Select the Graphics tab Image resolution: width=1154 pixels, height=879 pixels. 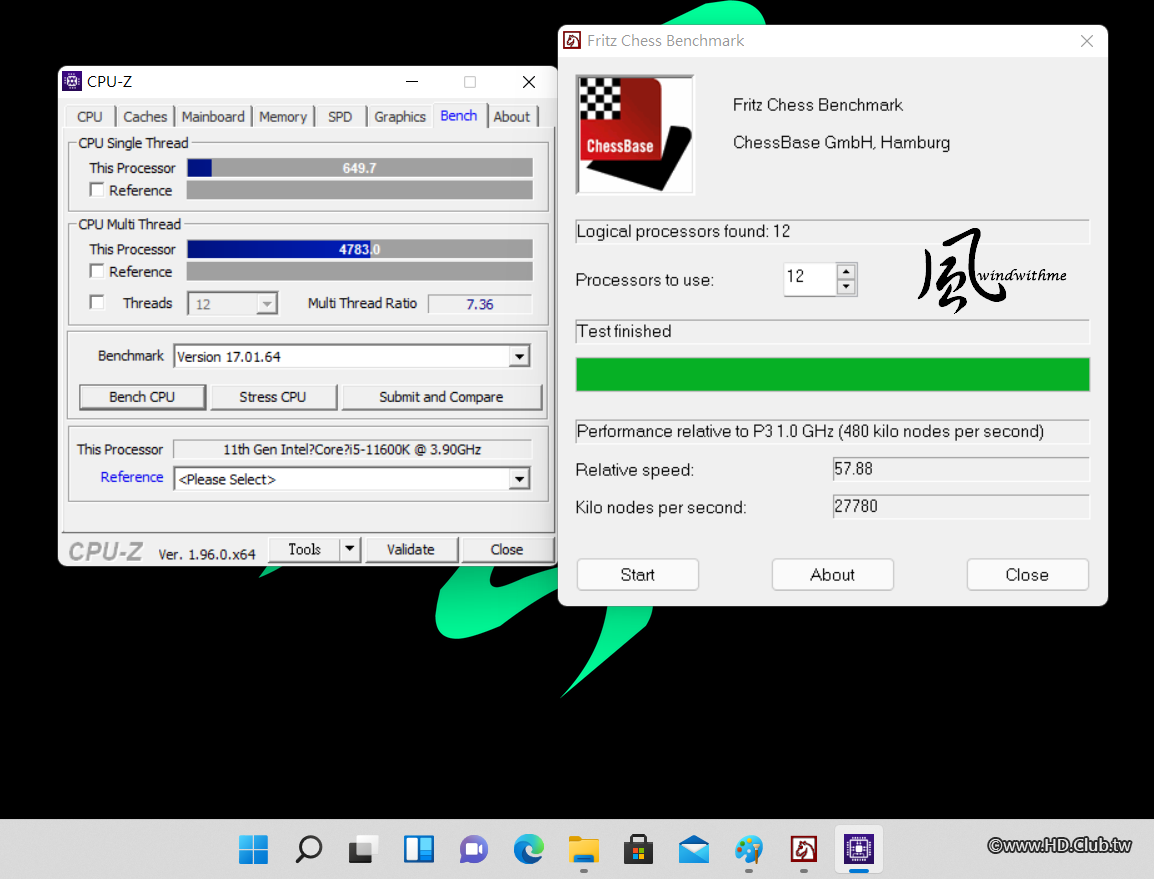(400, 116)
